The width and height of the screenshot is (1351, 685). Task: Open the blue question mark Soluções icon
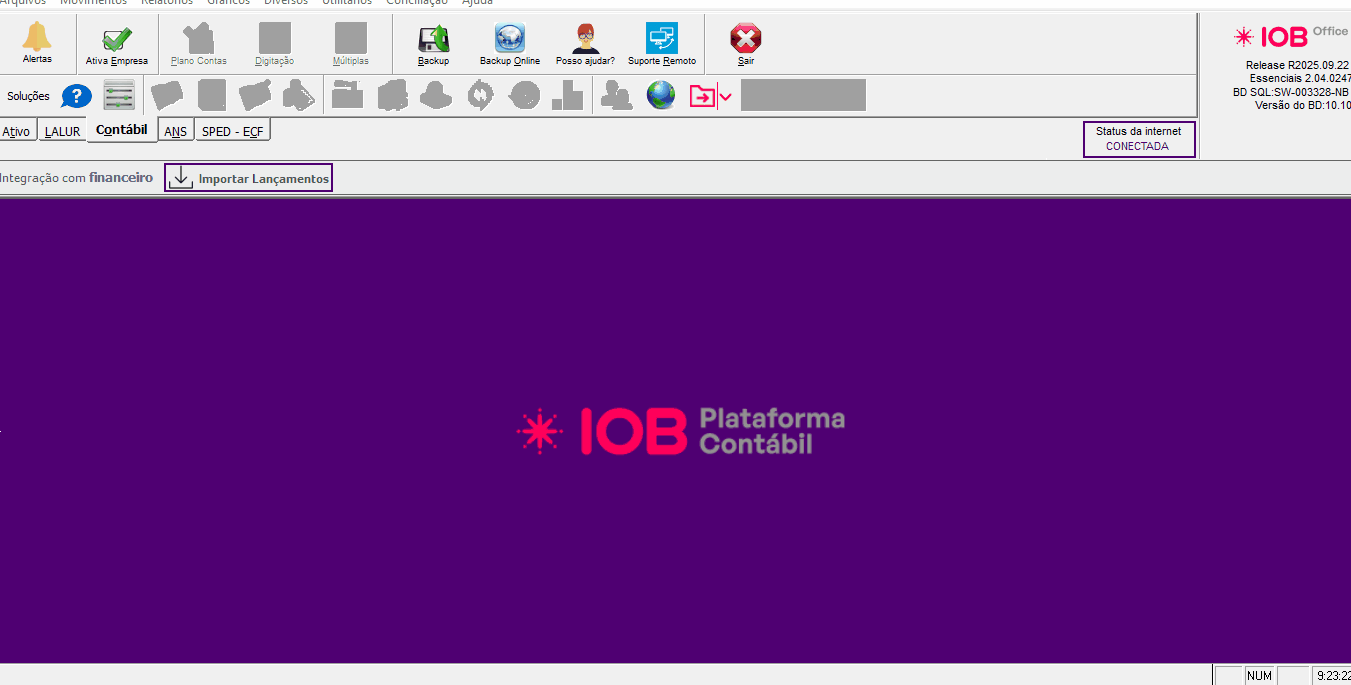point(77,97)
